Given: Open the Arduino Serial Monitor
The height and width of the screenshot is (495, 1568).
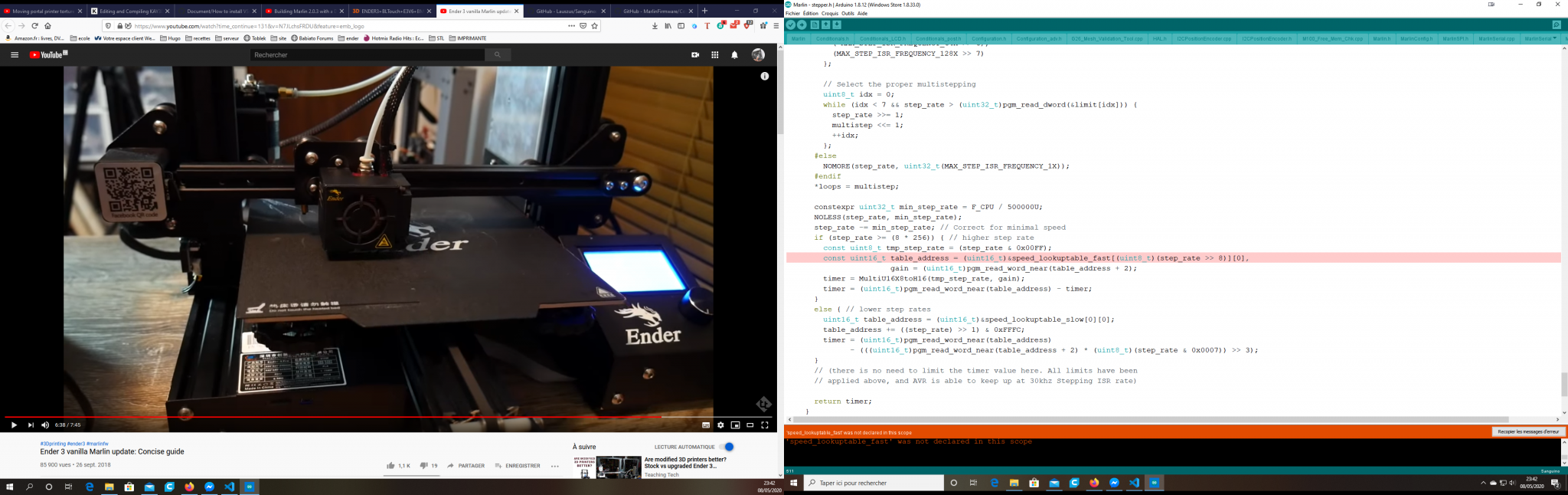Looking at the screenshot, I should [x=1557, y=25].
